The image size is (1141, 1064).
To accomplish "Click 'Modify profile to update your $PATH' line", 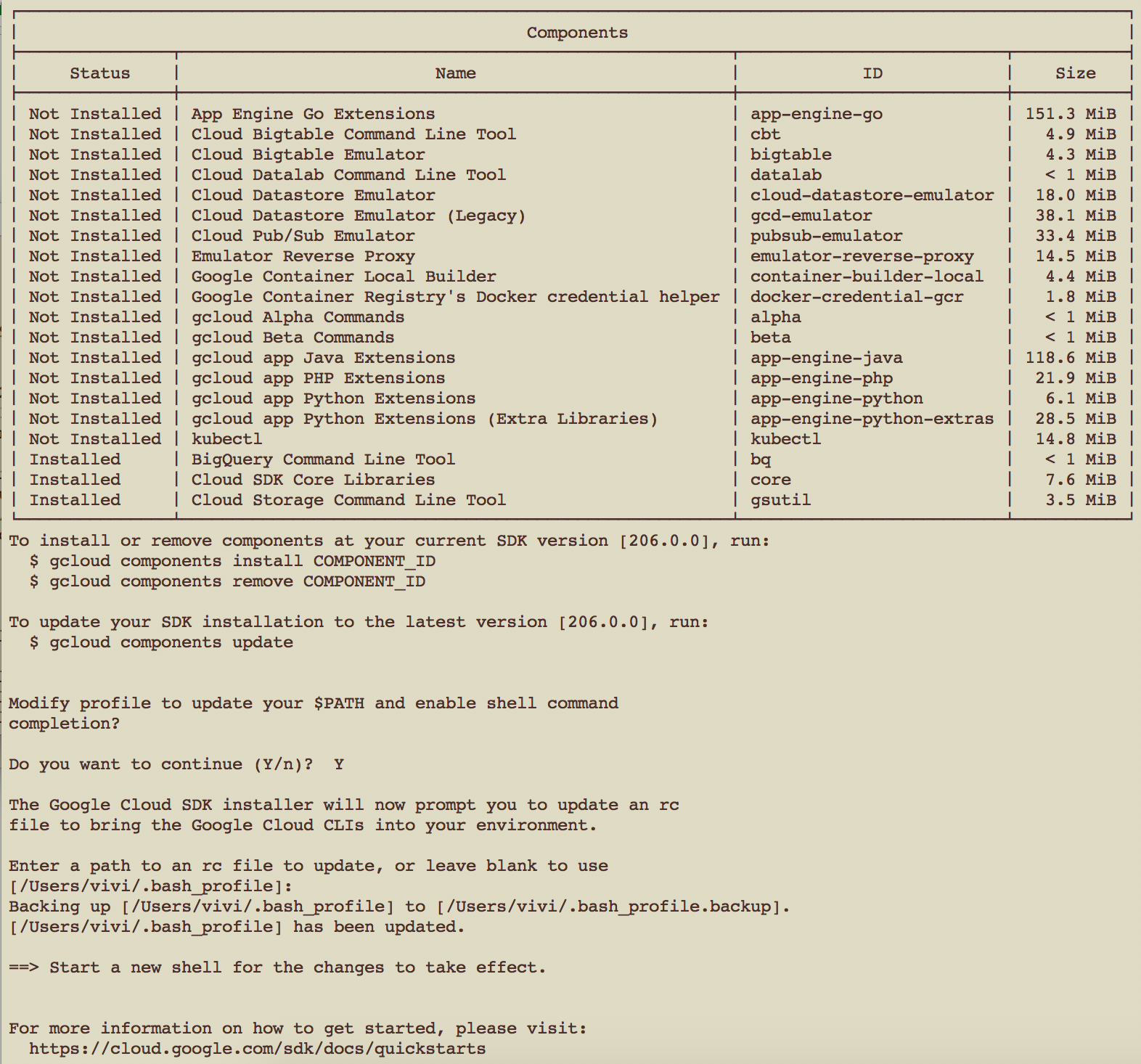I will click(314, 703).
